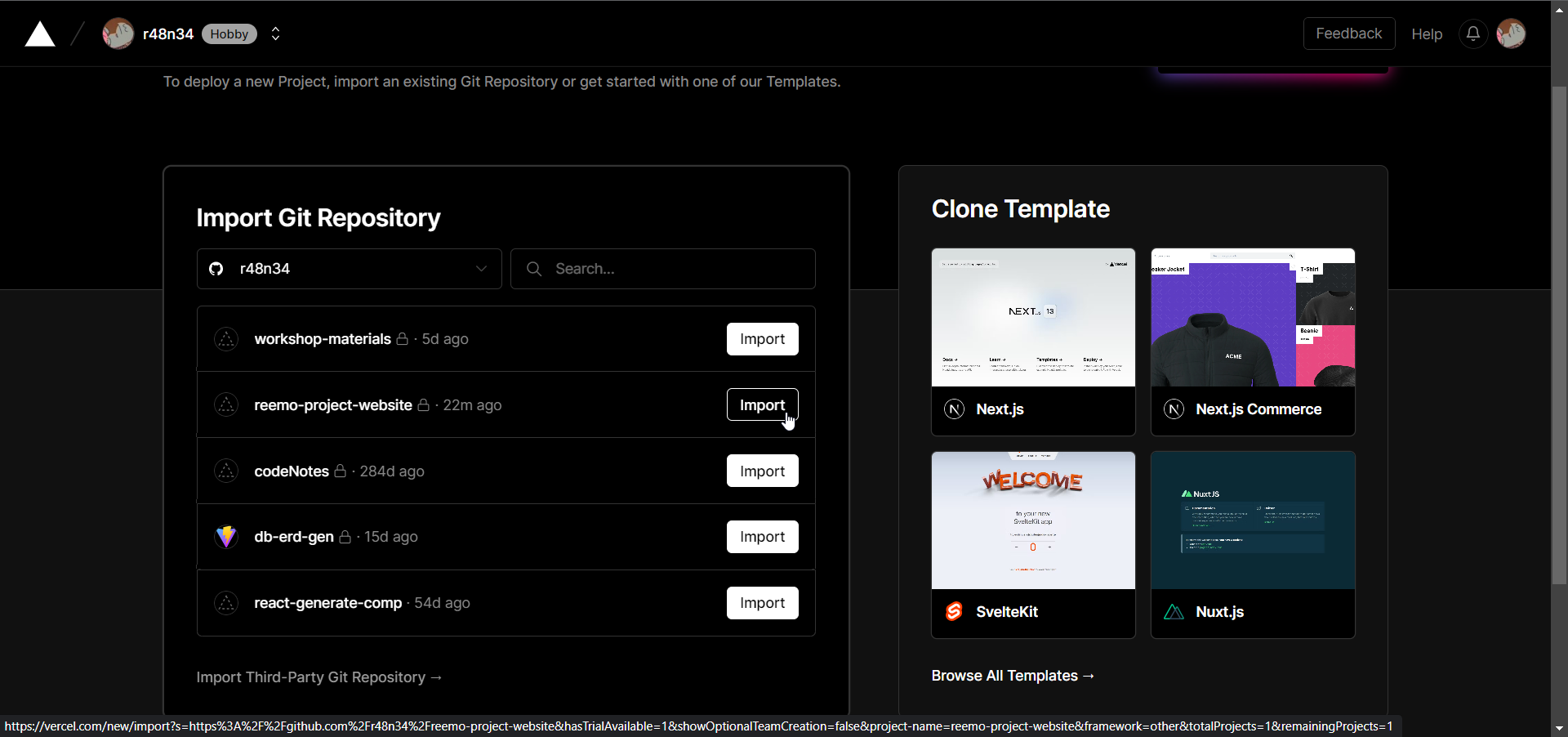Click the r48n34 team name
1568x737 pixels.
point(167,33)
